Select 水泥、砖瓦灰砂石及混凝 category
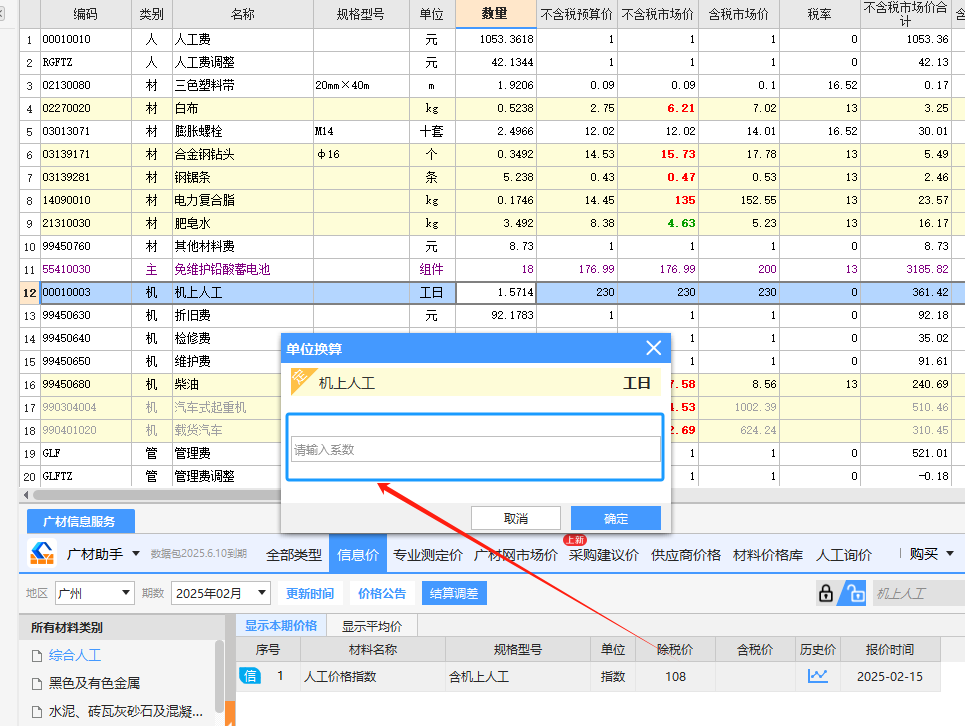 [126, 711]
